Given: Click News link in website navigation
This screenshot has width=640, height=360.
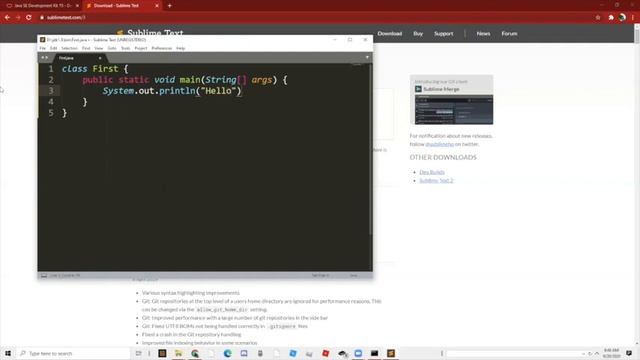Looking at the screenshot, I should pos(483,33).
